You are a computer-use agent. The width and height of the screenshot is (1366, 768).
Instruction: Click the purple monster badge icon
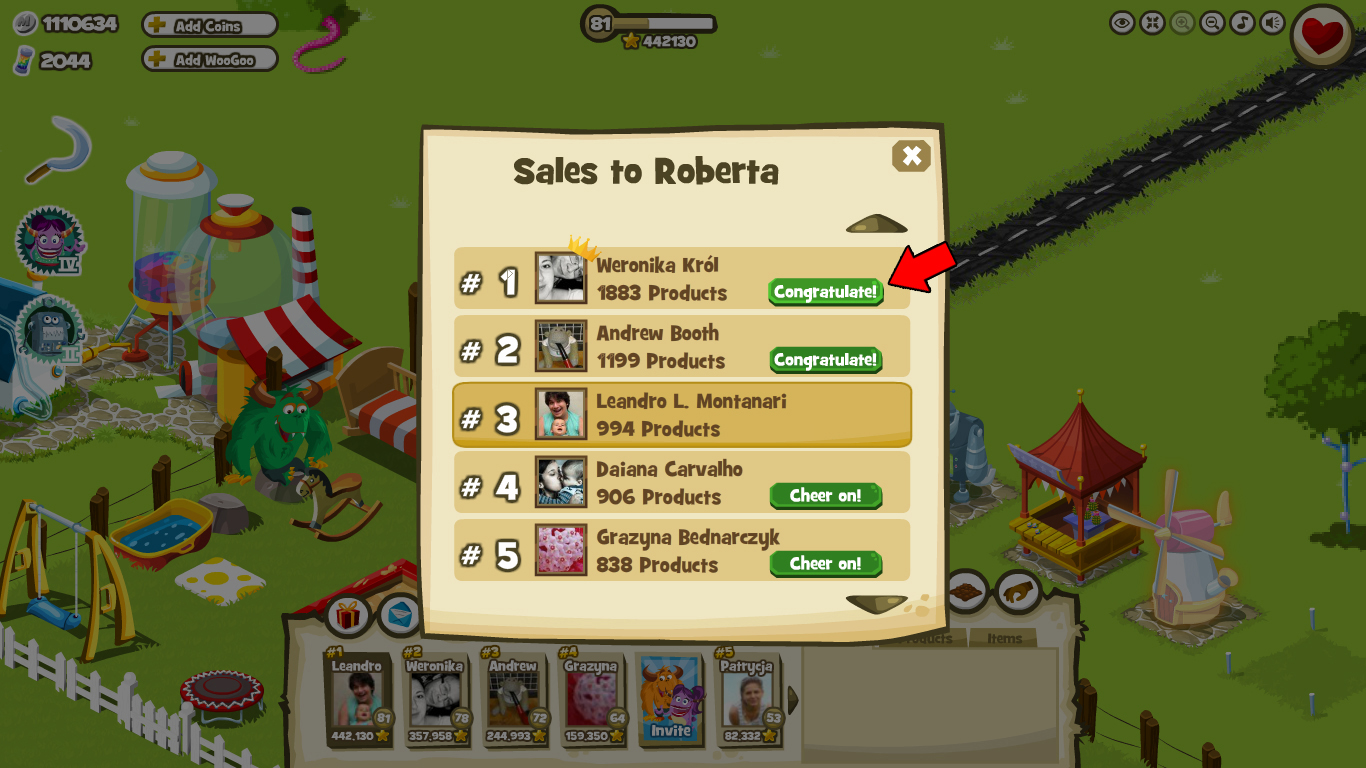pyautogui.click(x=49, y=242)
